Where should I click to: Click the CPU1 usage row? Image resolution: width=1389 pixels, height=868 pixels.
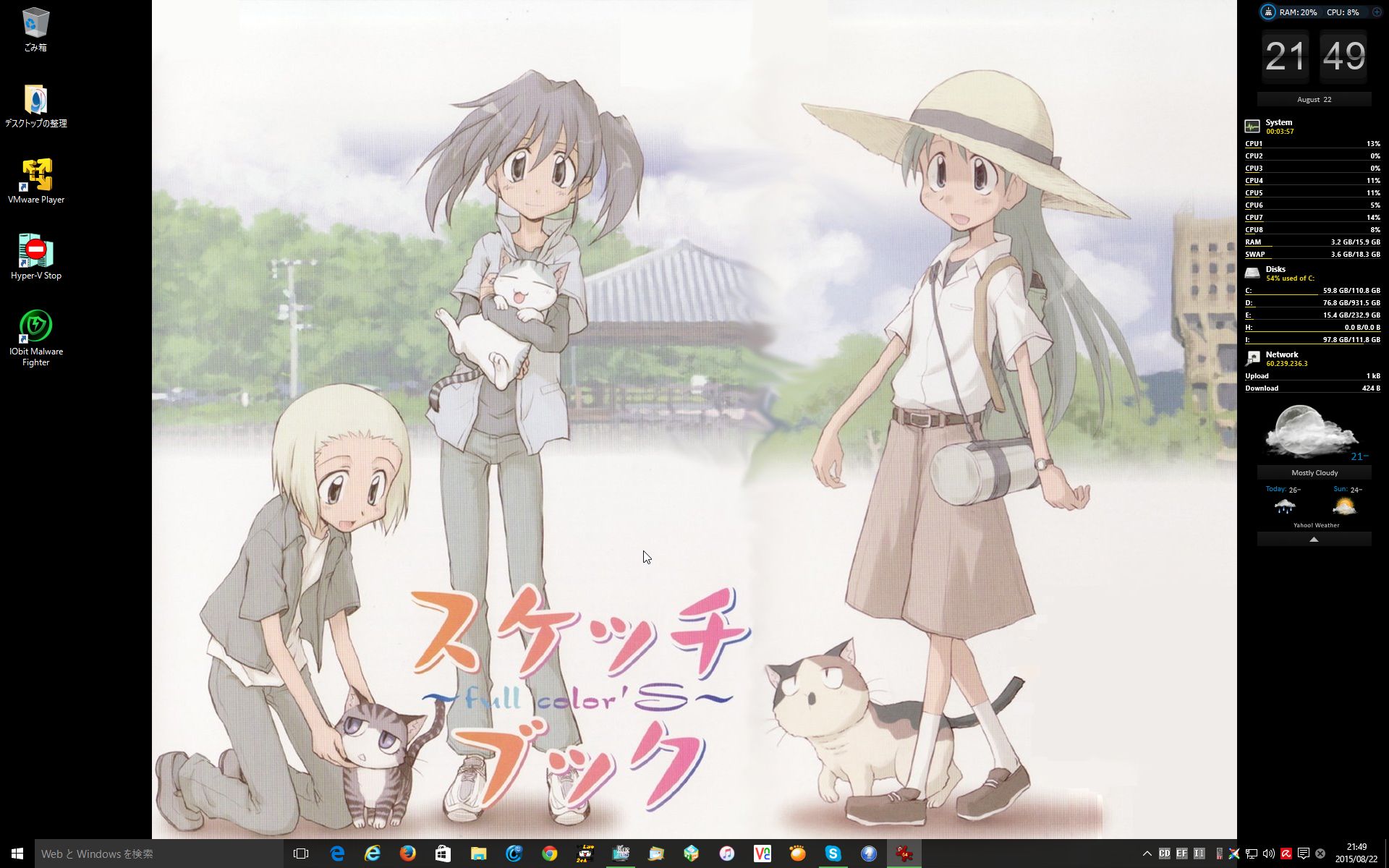tap(1312, 144)
